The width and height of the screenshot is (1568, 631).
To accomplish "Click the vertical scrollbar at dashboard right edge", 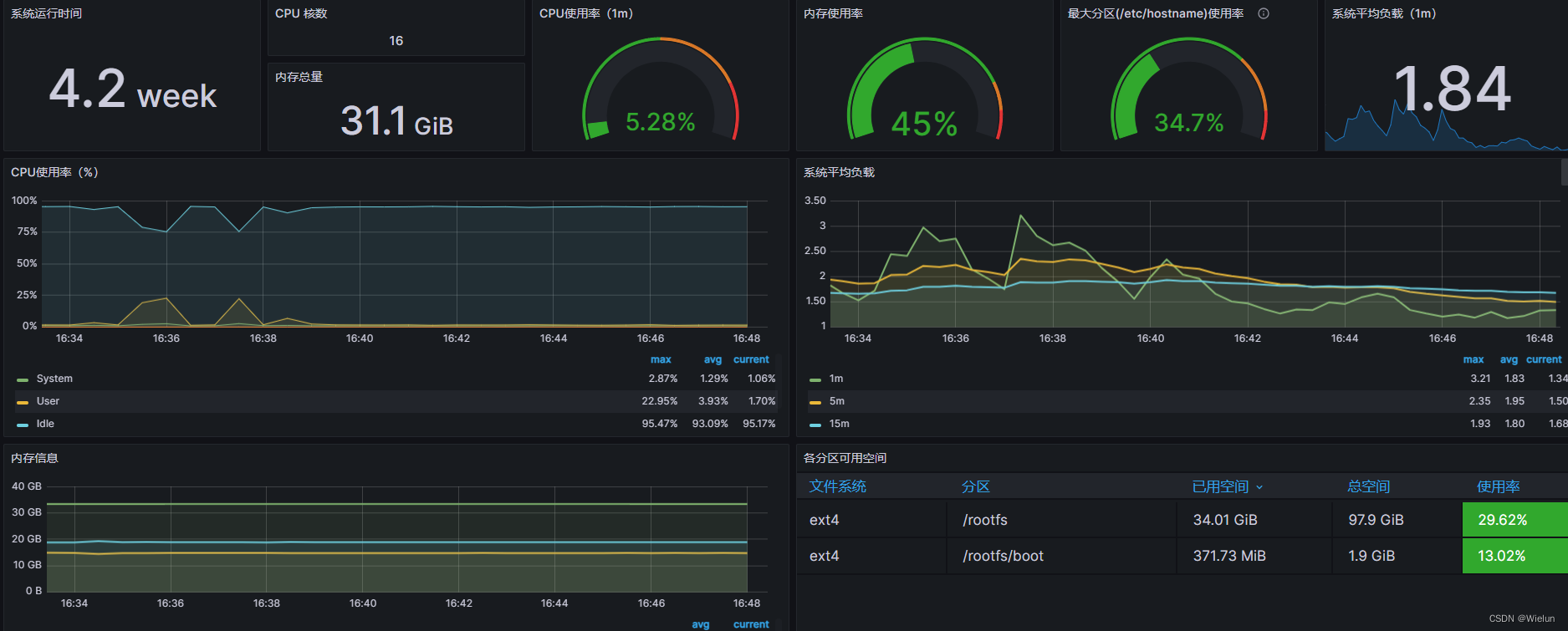I will coord(1564,172).
